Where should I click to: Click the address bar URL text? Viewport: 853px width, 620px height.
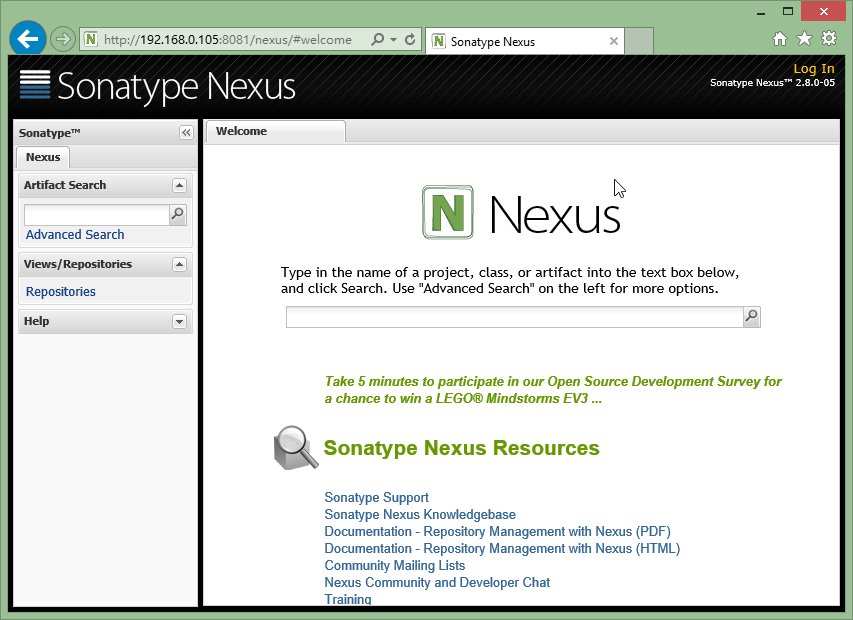228,40
